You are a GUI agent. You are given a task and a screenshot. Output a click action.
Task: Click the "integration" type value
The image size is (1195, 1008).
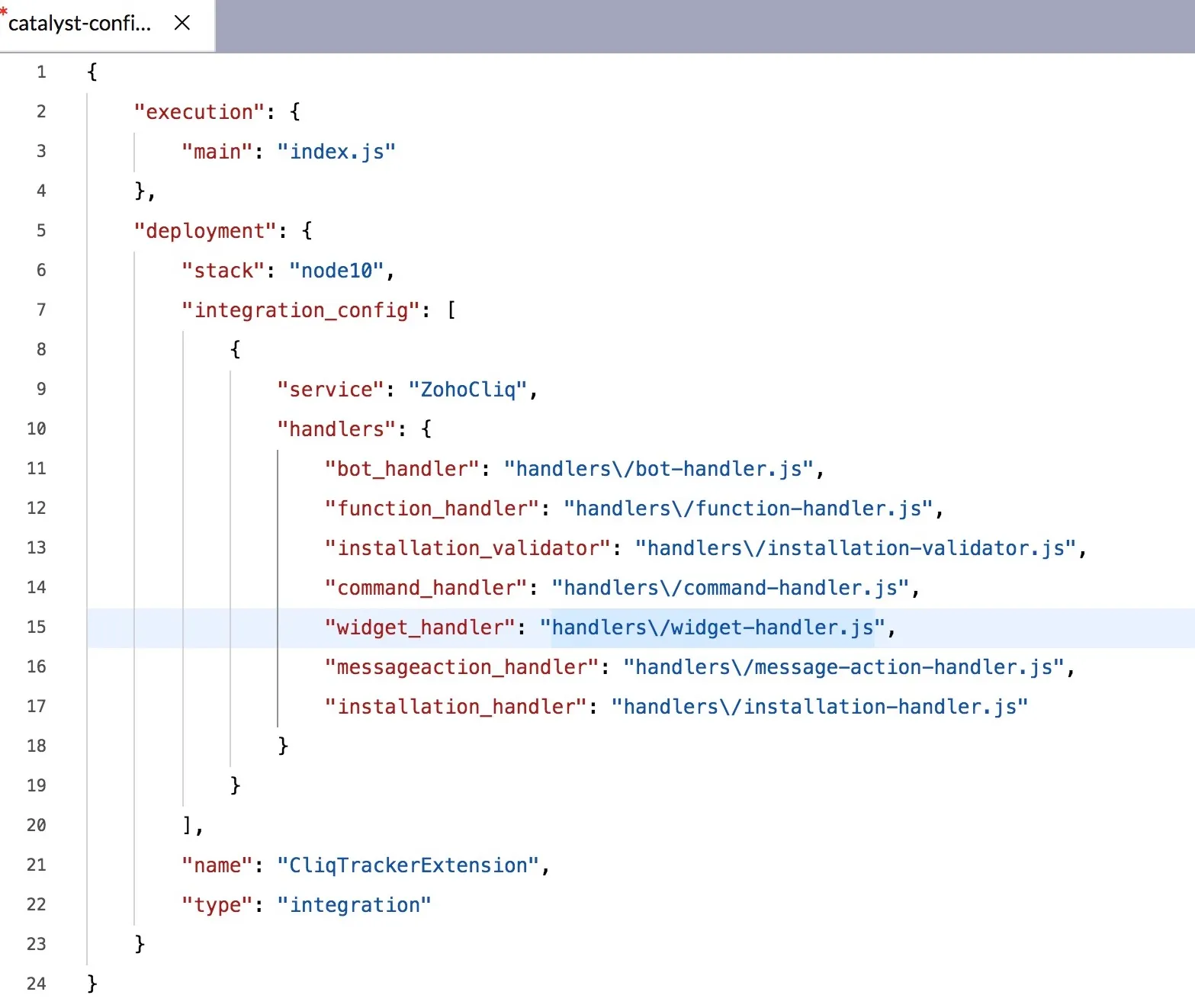coord(355,905)
